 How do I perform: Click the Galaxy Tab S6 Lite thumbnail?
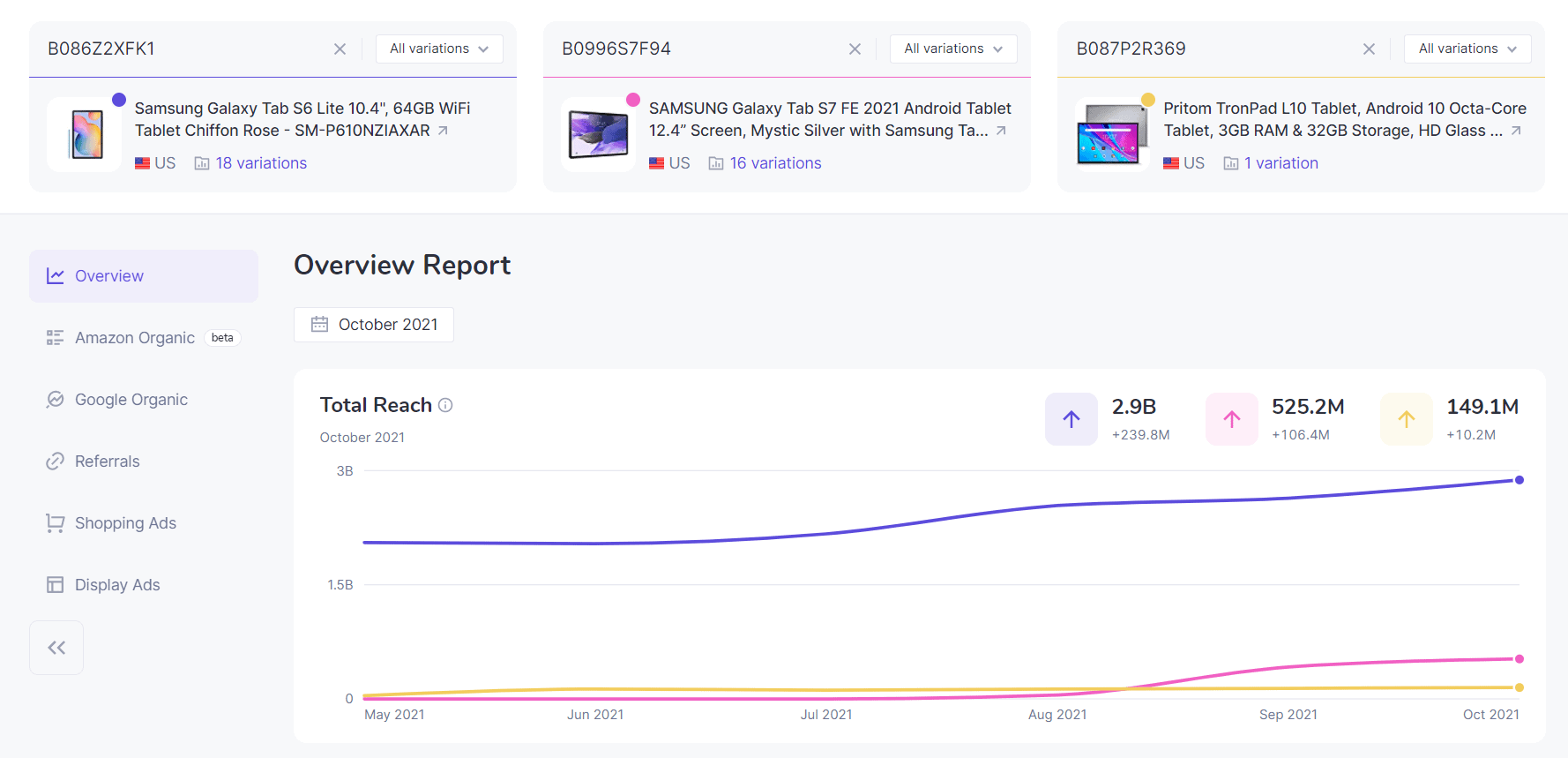click(x=85, y=134)
